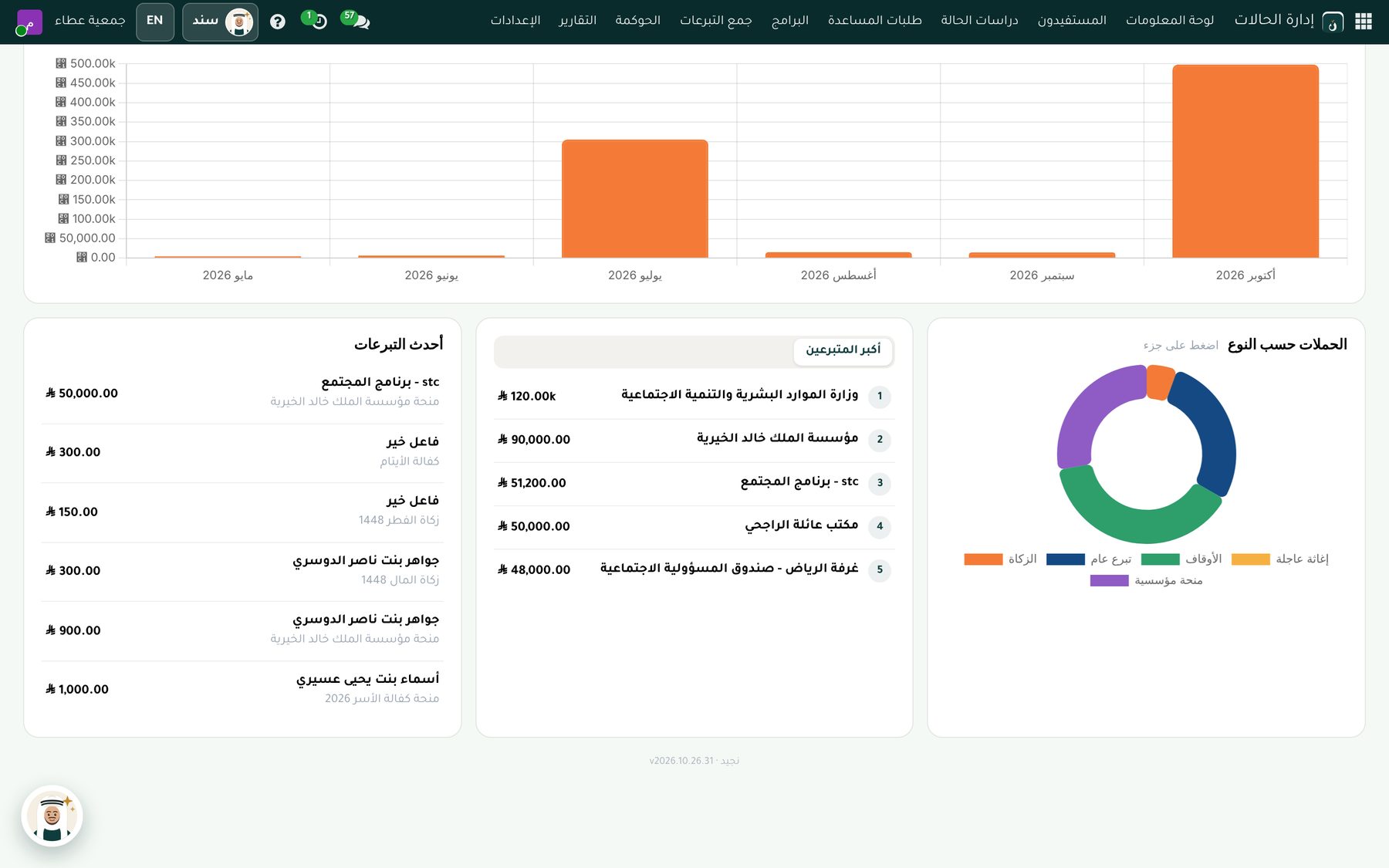The width and height of the screenshot is (1389, 868).
Task: Click the version label v2026.10.26.31
Action: 681,761
